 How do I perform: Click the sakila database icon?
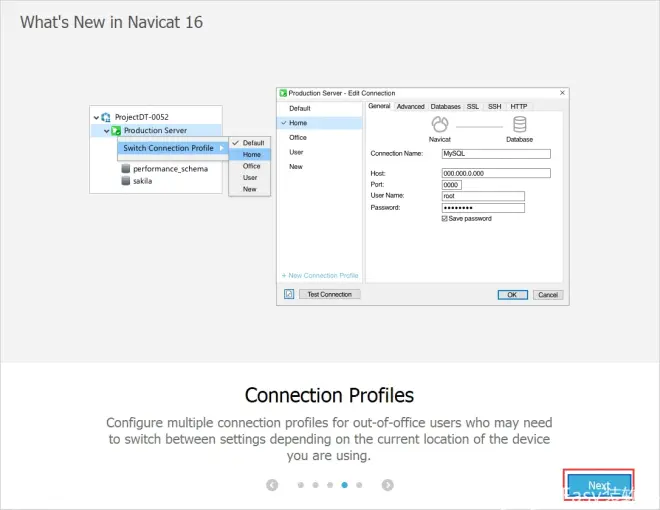(125, 181)
